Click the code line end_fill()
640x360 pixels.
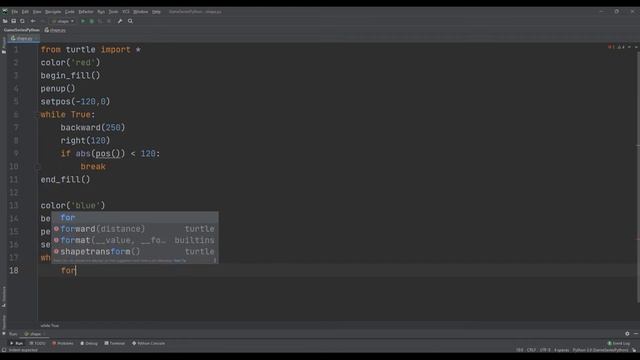click(65, 180)
